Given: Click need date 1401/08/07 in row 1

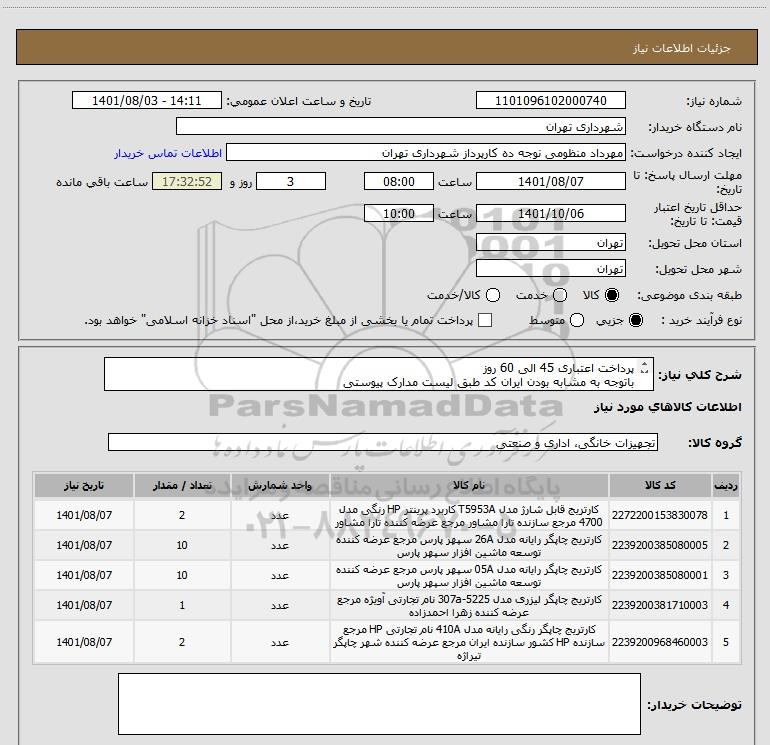Looking at the screenshot, I should click(84, 515).
